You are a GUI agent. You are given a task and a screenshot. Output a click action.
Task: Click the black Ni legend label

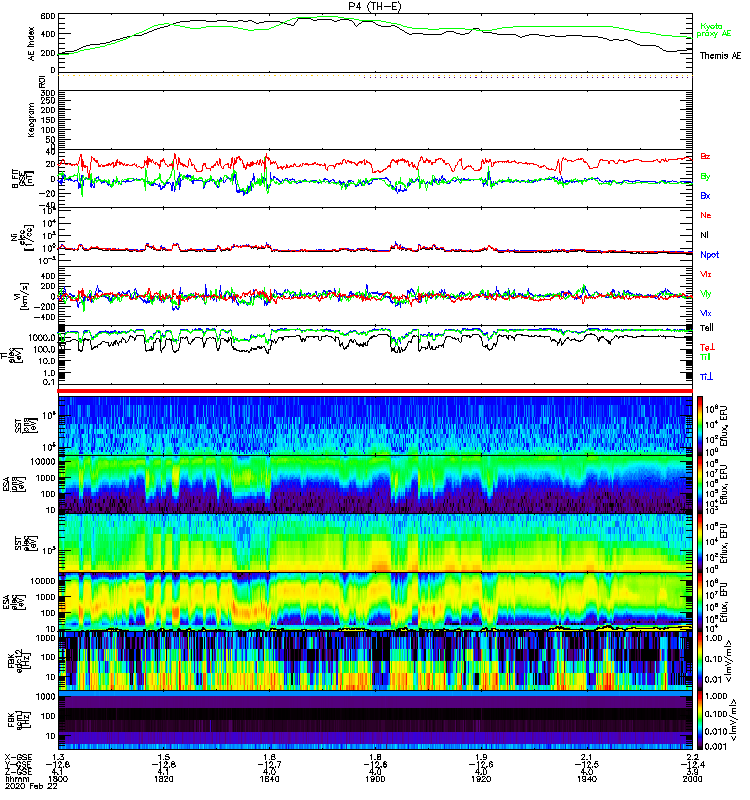pos(704,235)
